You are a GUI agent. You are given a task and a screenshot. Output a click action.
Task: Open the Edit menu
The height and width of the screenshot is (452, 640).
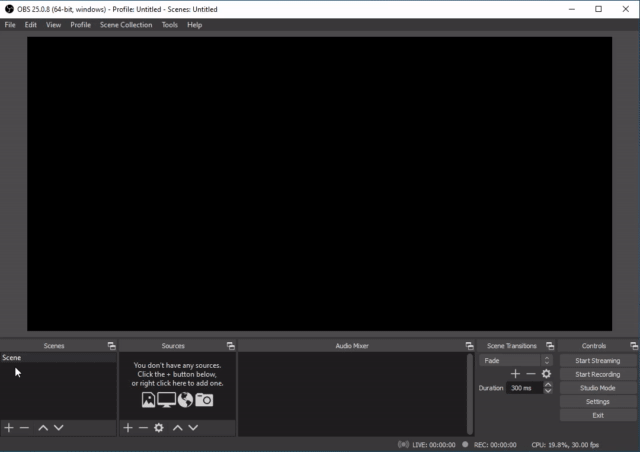pyautogui.click(x=31, y=25)
